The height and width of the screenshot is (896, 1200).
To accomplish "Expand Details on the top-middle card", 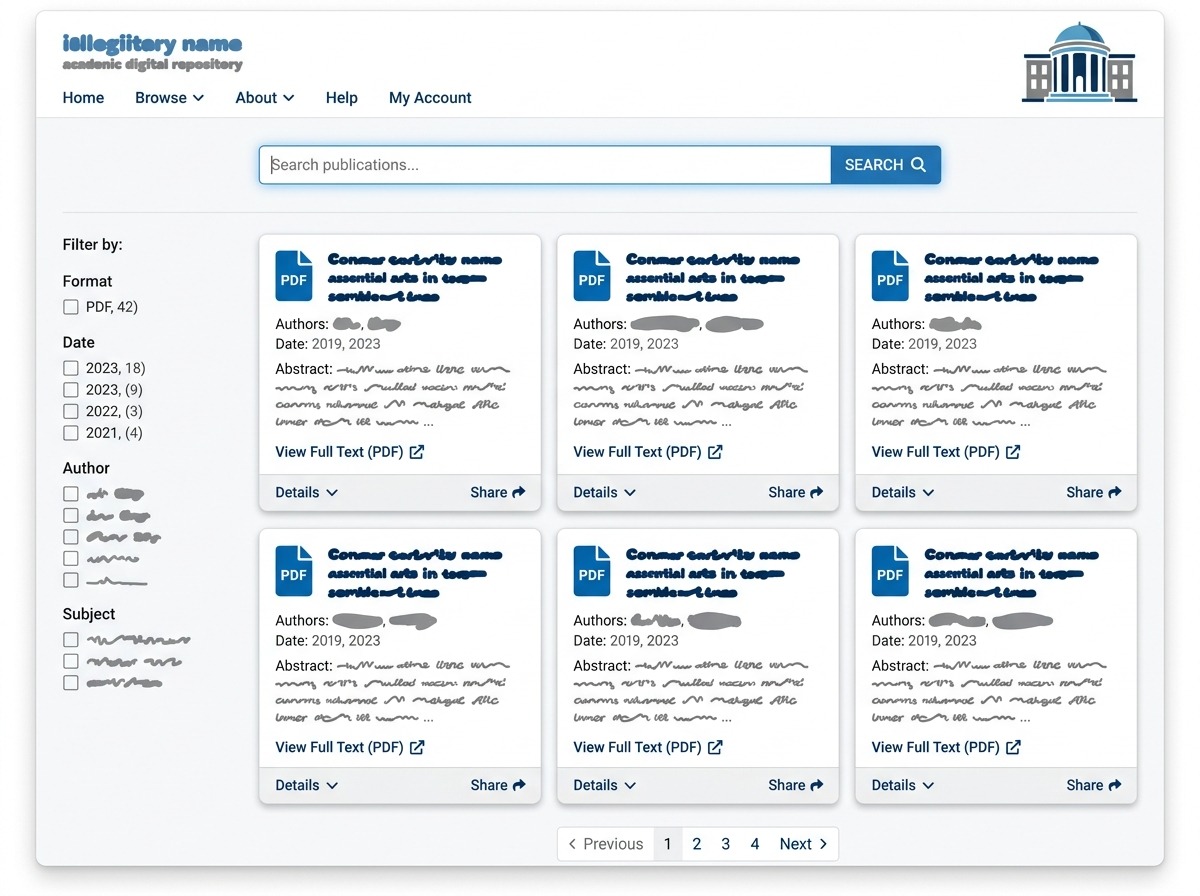I will pyautogui.click(x=605, y=492).
